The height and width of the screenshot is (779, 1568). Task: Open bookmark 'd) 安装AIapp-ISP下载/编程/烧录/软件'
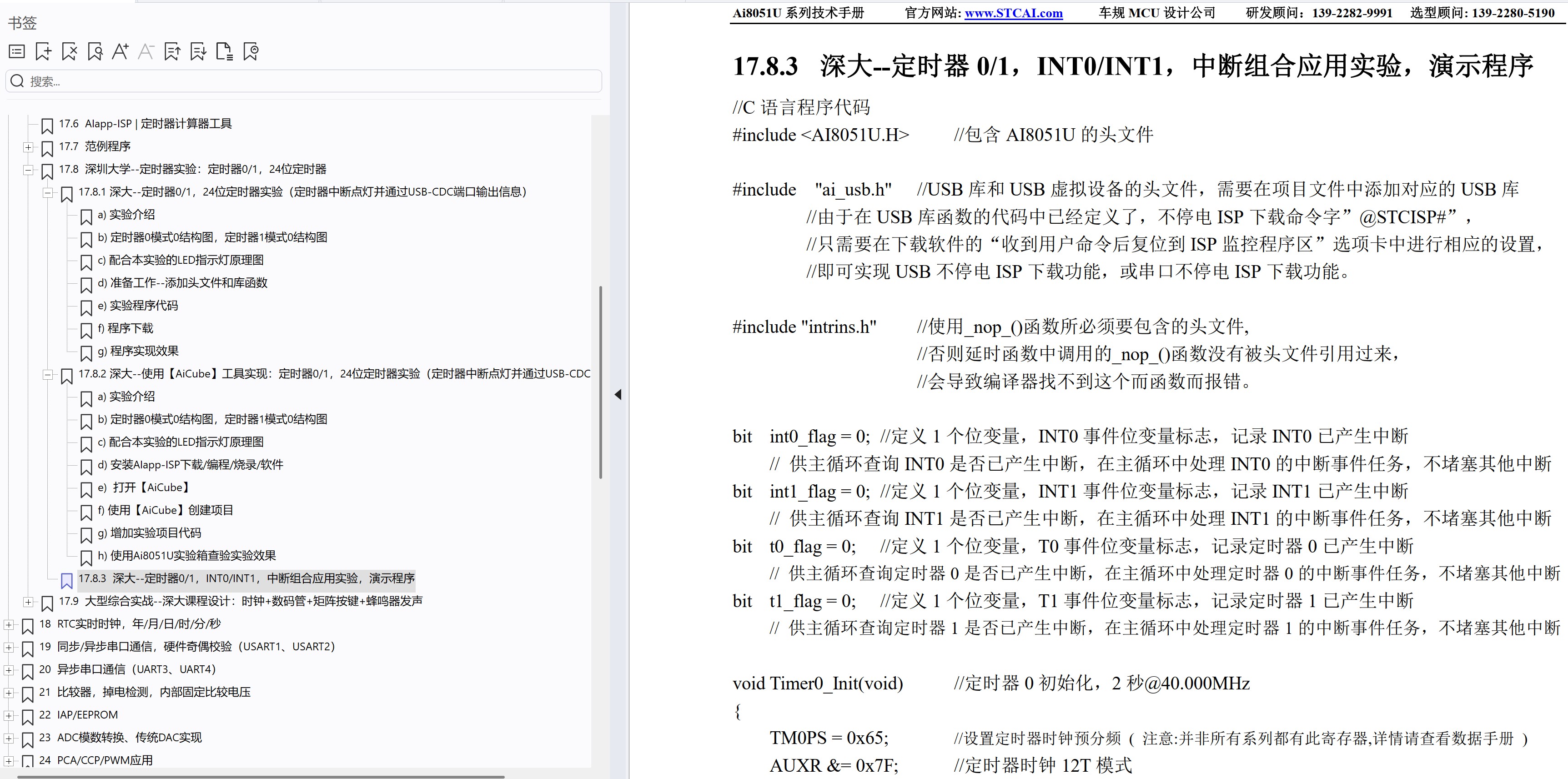(191, 464)
